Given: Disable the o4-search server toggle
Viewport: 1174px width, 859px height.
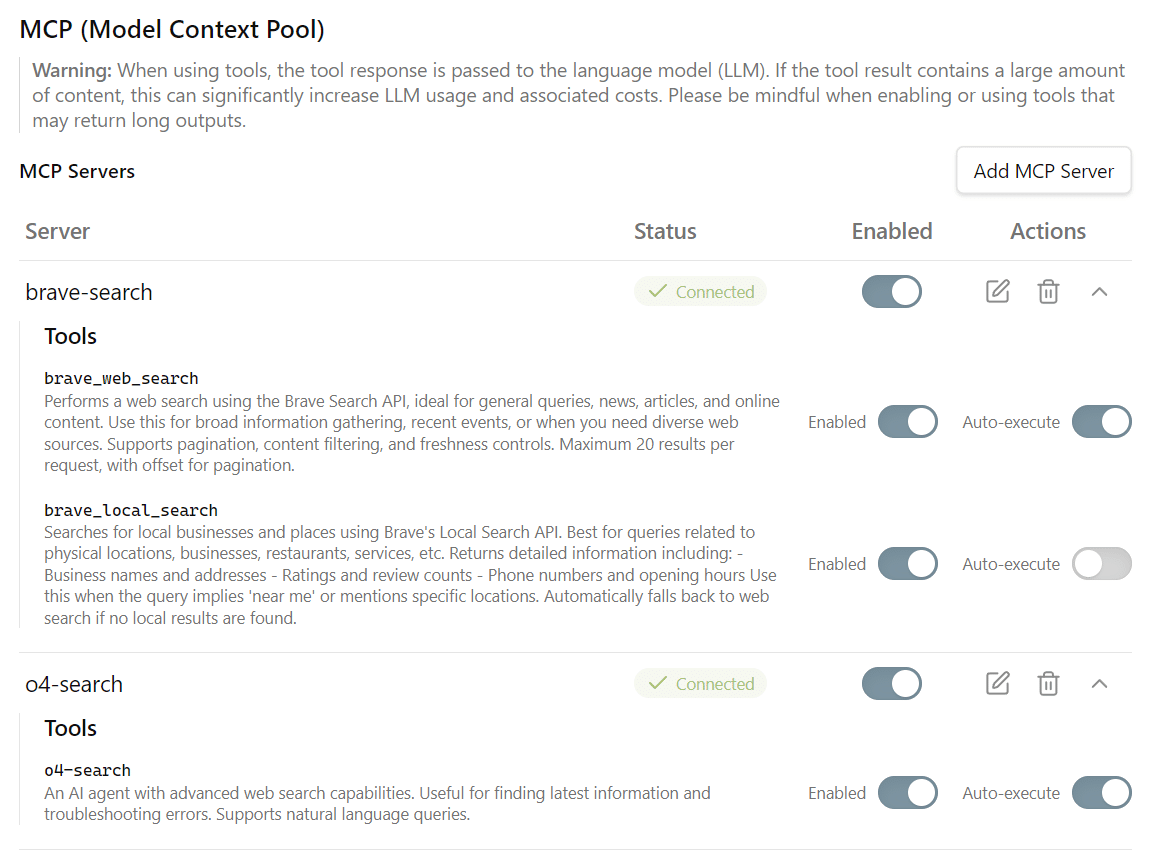Looking at the screenshot, I should 891,684.
